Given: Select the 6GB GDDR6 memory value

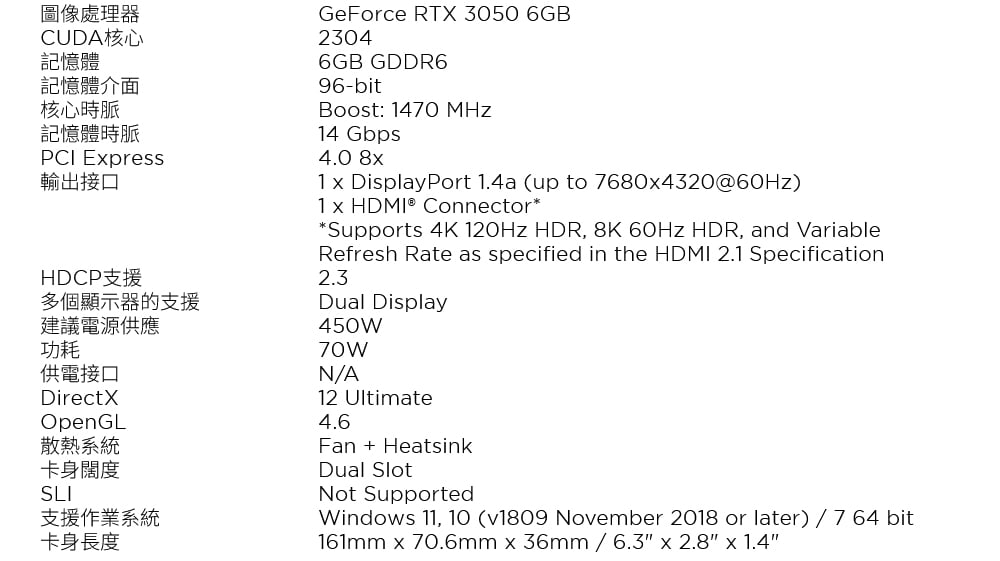Looking at the screenshot, I should (383, 62).
